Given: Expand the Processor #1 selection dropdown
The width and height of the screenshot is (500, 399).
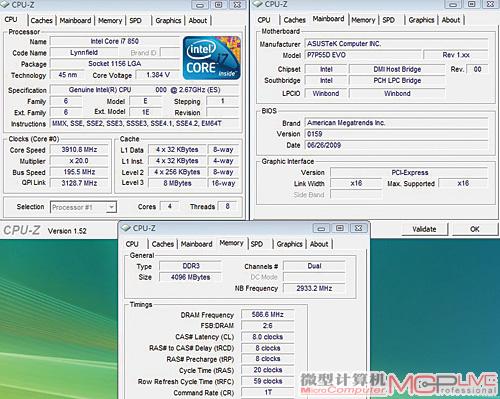Looking at the screenshot, I should point(112,207).
